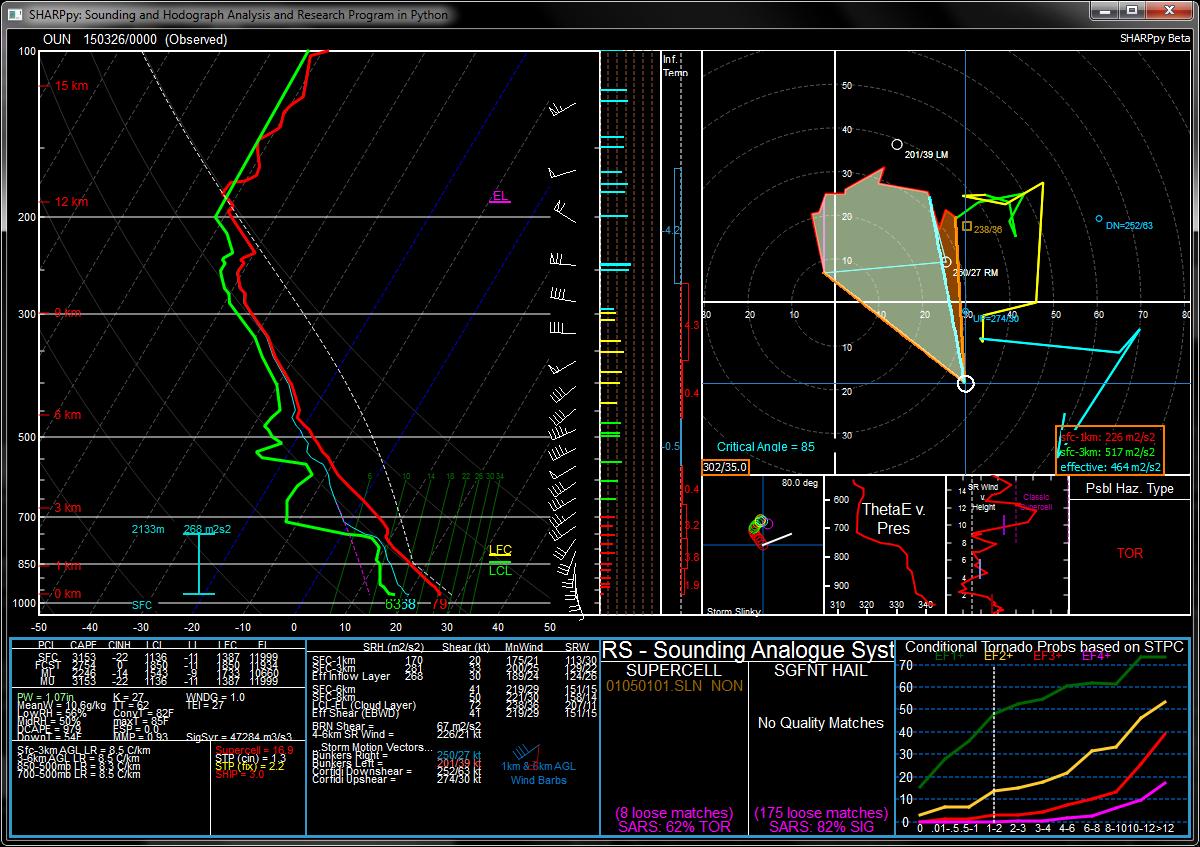Click the yellow STP (fix) = 2.2 value

[x=251, y=768]
